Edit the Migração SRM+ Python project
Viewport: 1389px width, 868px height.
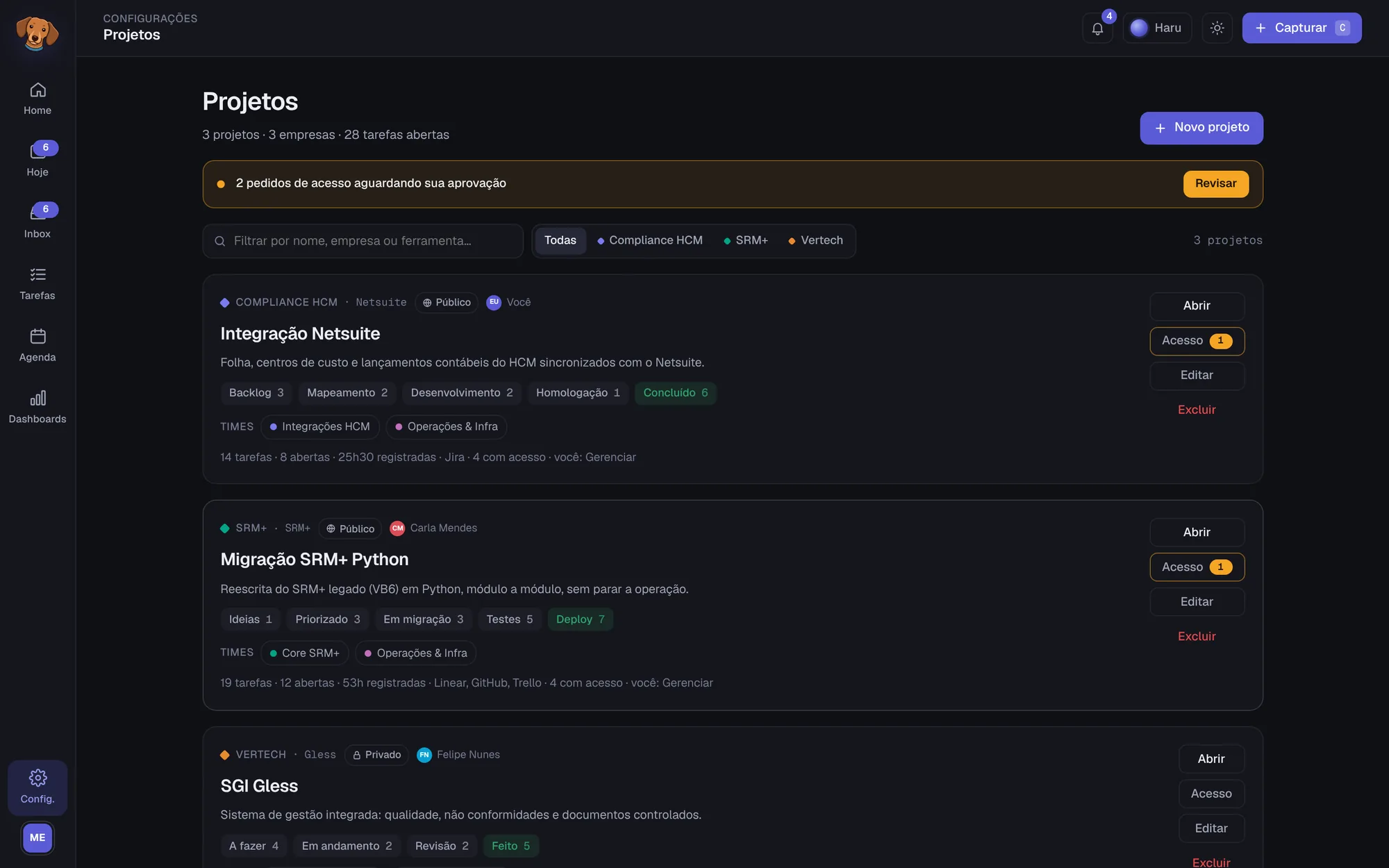click(x=1197, y=602)
